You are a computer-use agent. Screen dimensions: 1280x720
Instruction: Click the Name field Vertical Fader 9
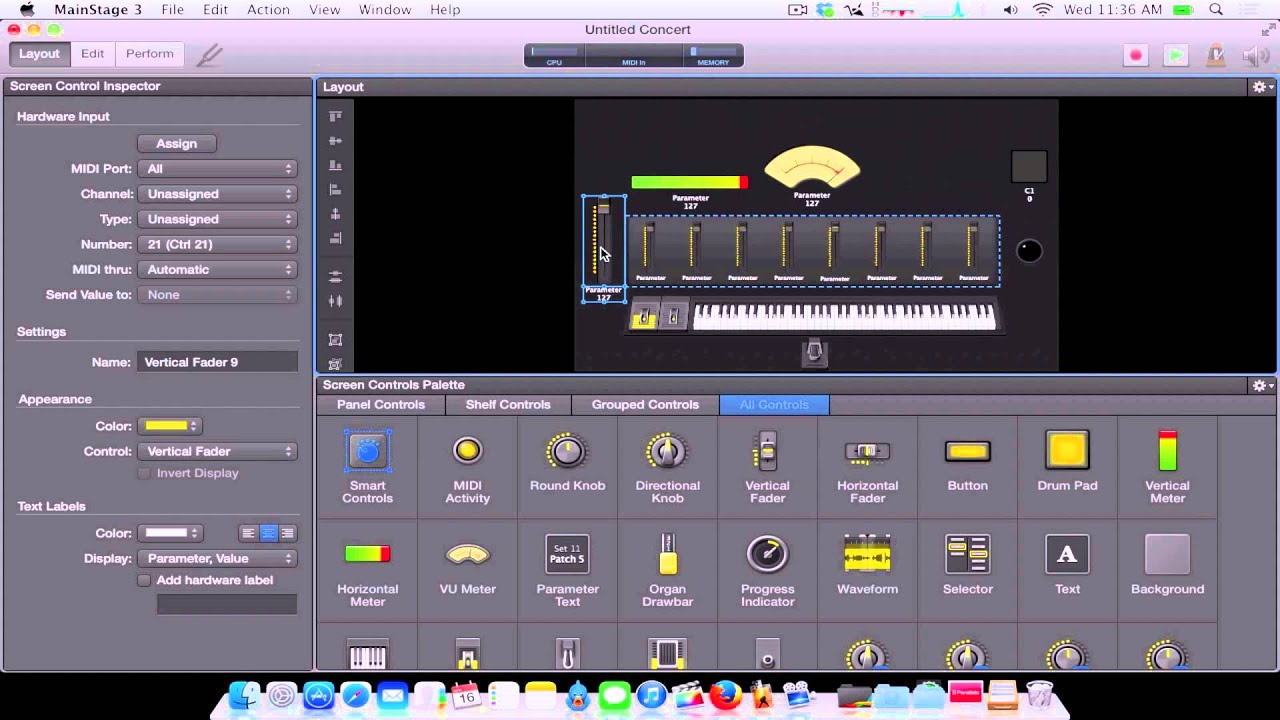(217, 362)
